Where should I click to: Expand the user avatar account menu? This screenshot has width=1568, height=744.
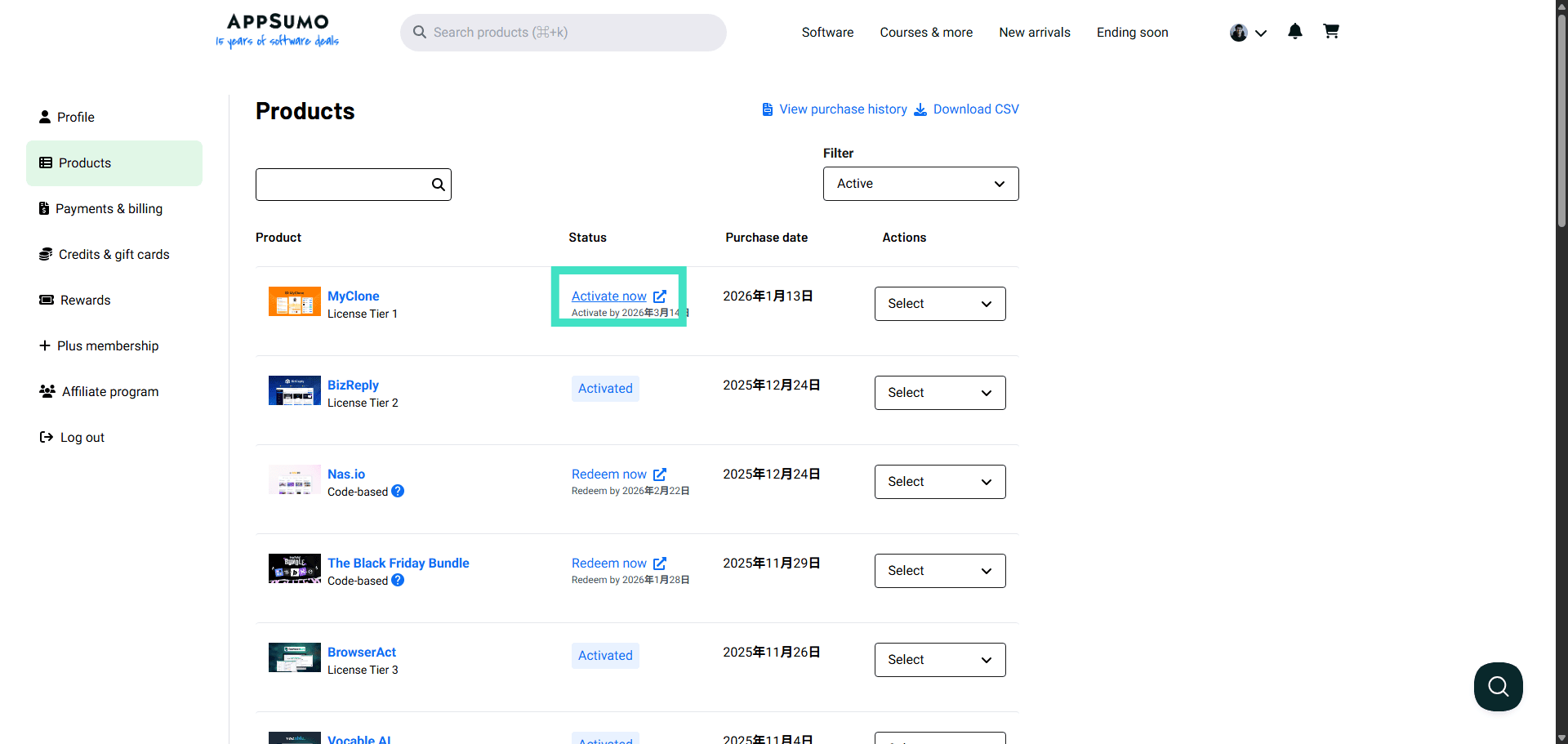pos(1248,33)
